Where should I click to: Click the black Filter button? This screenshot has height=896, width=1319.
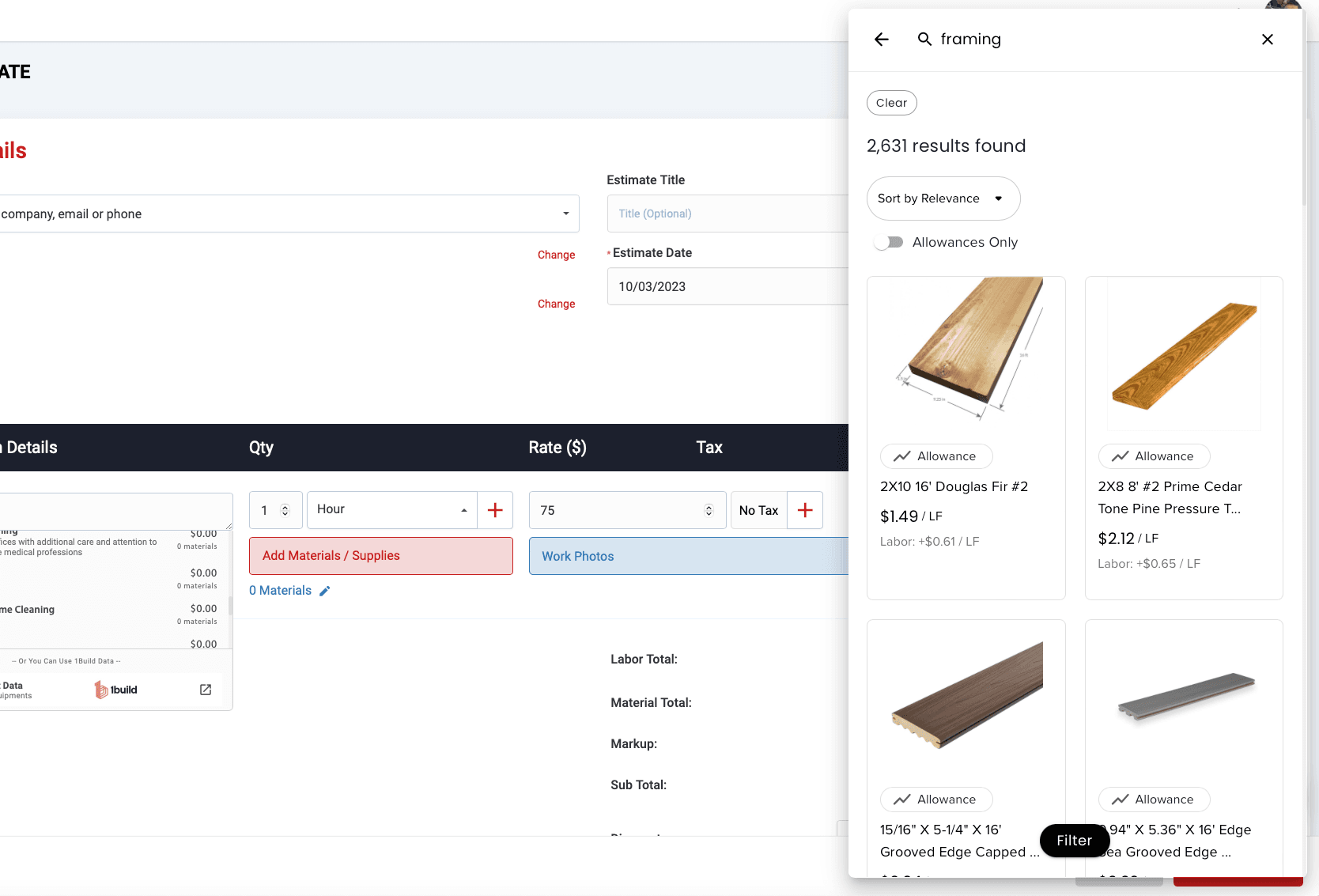(1074, 840)
